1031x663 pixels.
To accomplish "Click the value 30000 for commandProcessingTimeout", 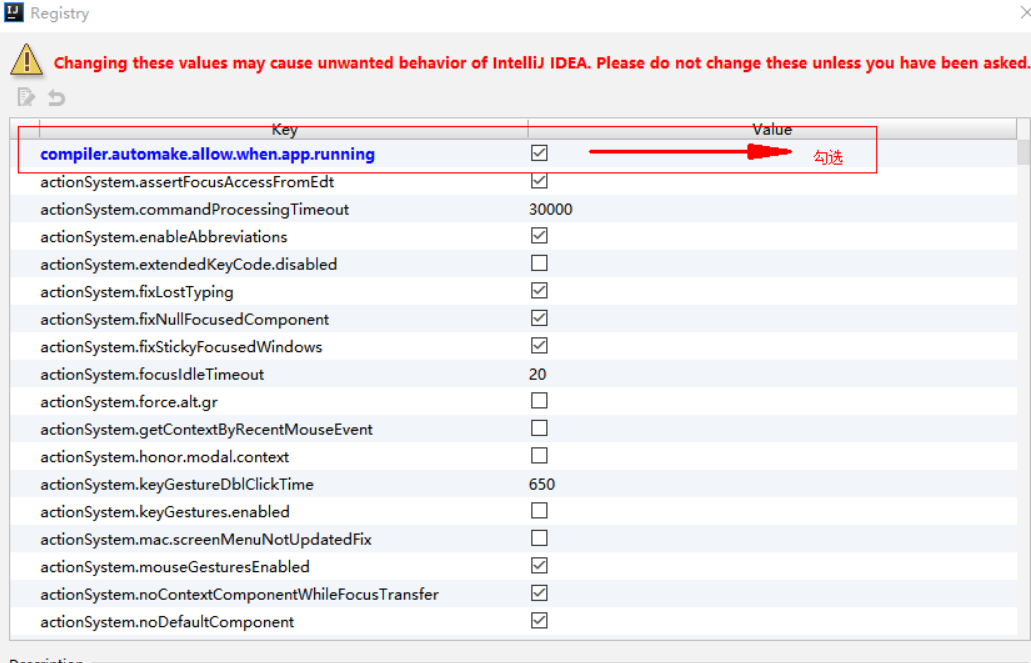I will [x=551, y=209].
